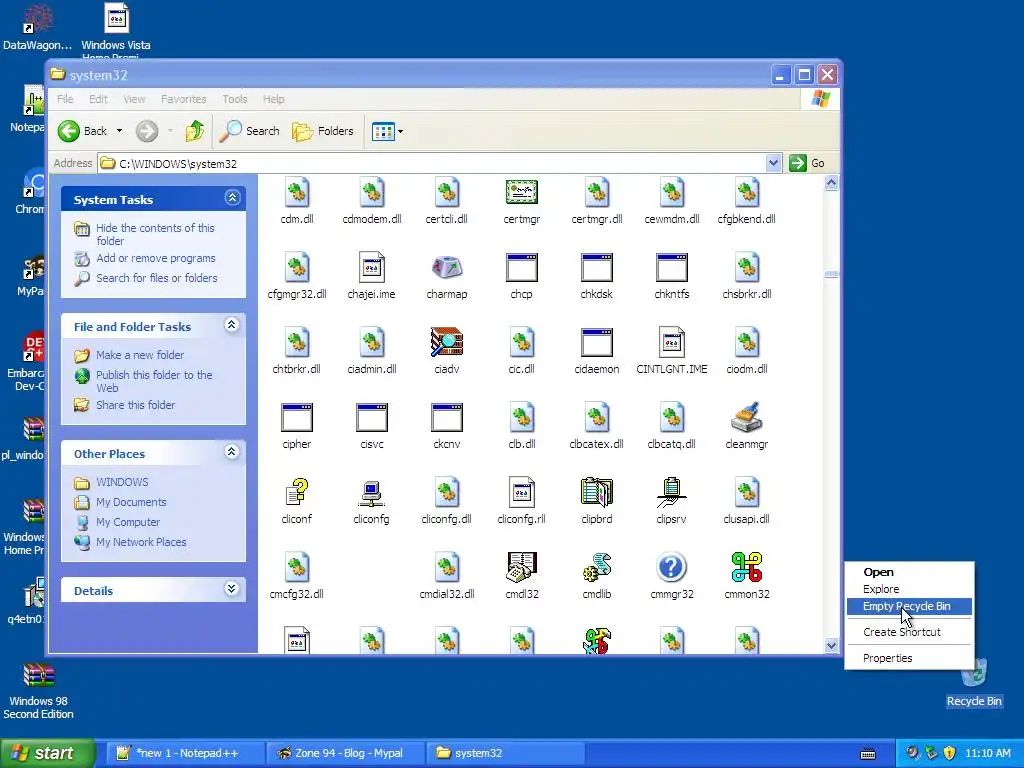Viewport: 1024px width, 768px height.
Task: Switch to Zone 94 Mypal taskbar button
Action: tap(346, 753)
